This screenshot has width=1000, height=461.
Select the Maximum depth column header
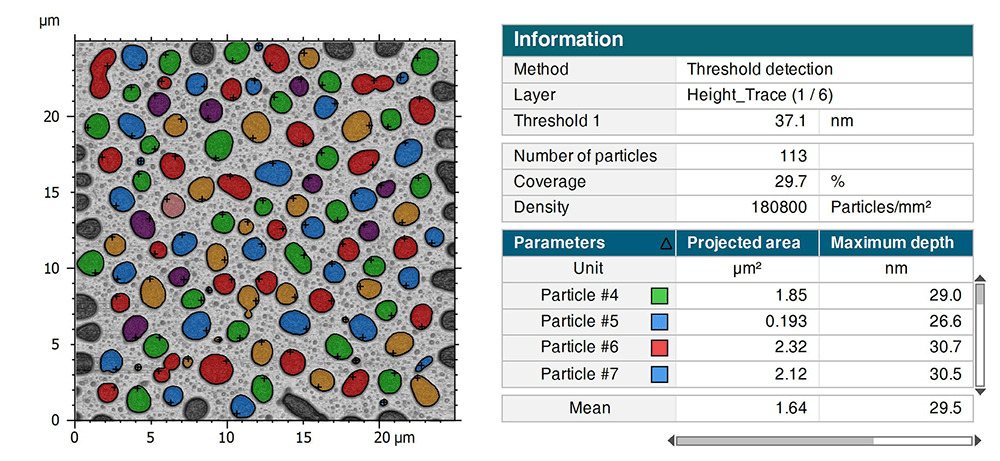click(896, 243)
